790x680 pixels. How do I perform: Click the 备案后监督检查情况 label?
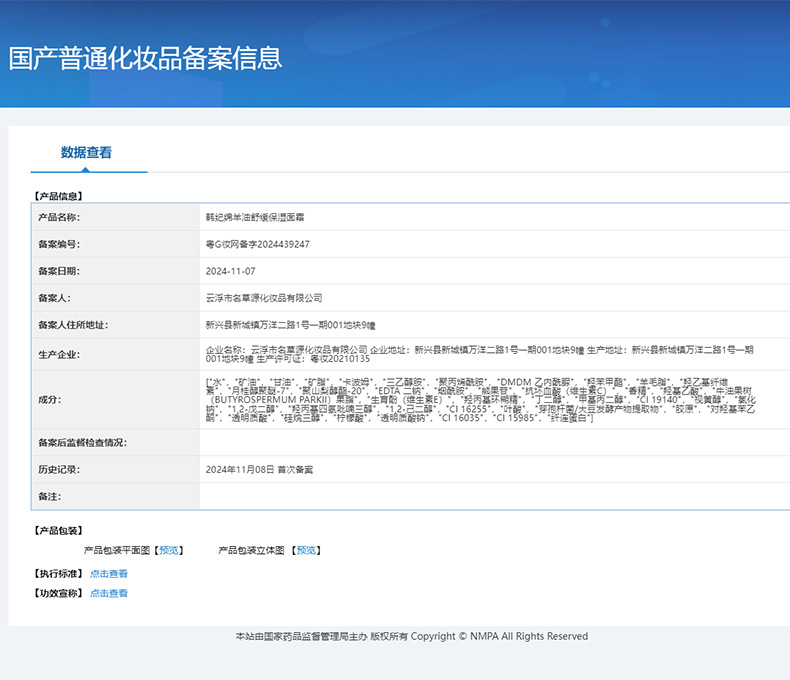pos(83,443)
